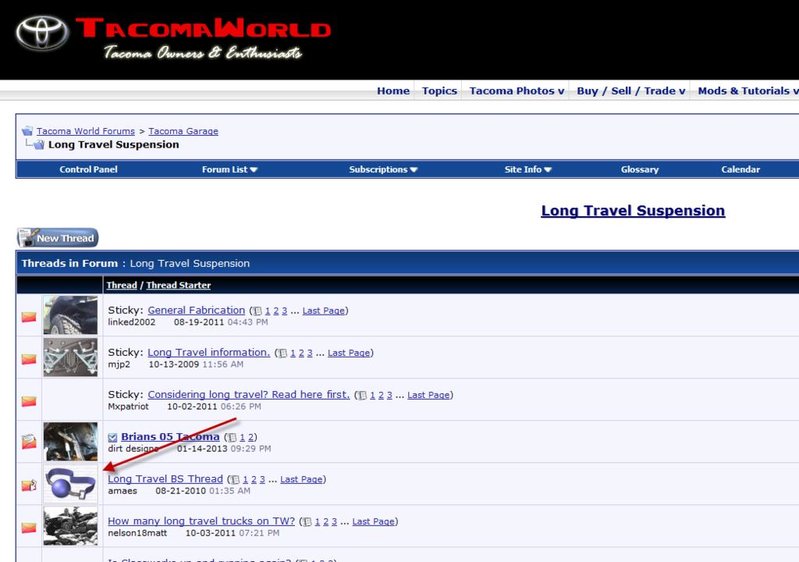This screenshot has width=799, height=562.
Task: Jump to Last Page of Long Travel BS Thread
Action: tap(301, 480)
